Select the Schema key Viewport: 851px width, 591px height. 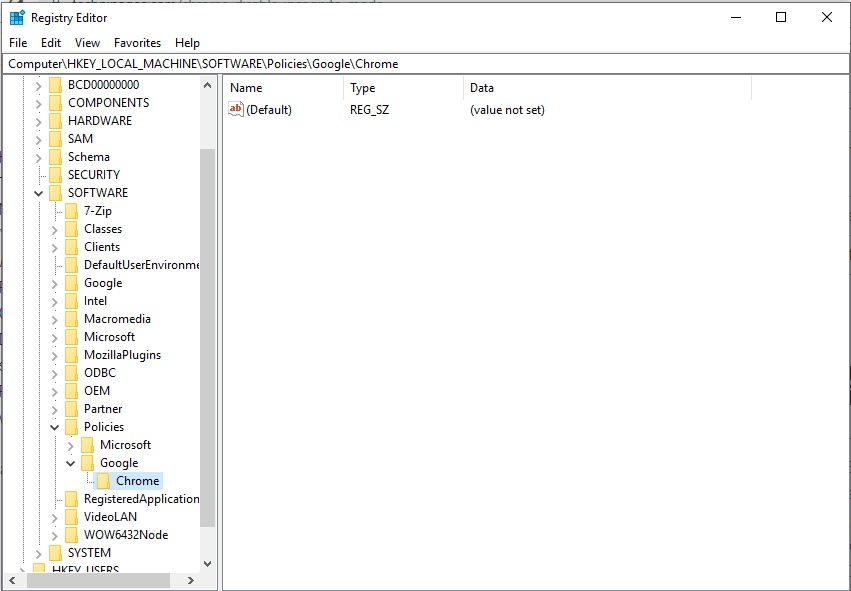[89, 157]
